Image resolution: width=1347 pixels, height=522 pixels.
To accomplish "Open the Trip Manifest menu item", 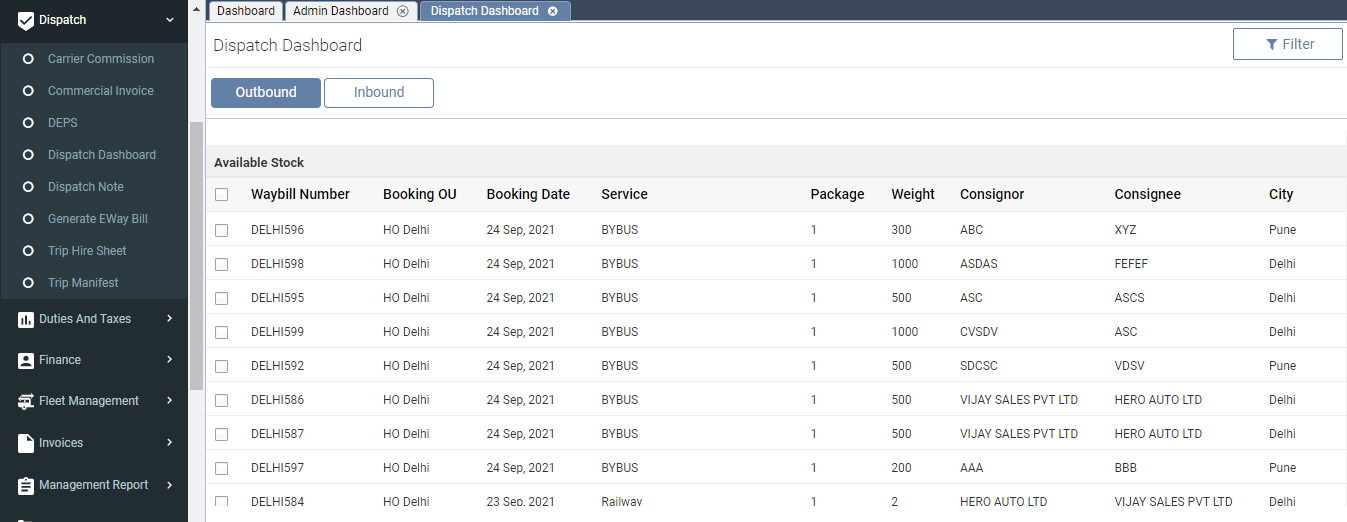I will coord(83,283).
